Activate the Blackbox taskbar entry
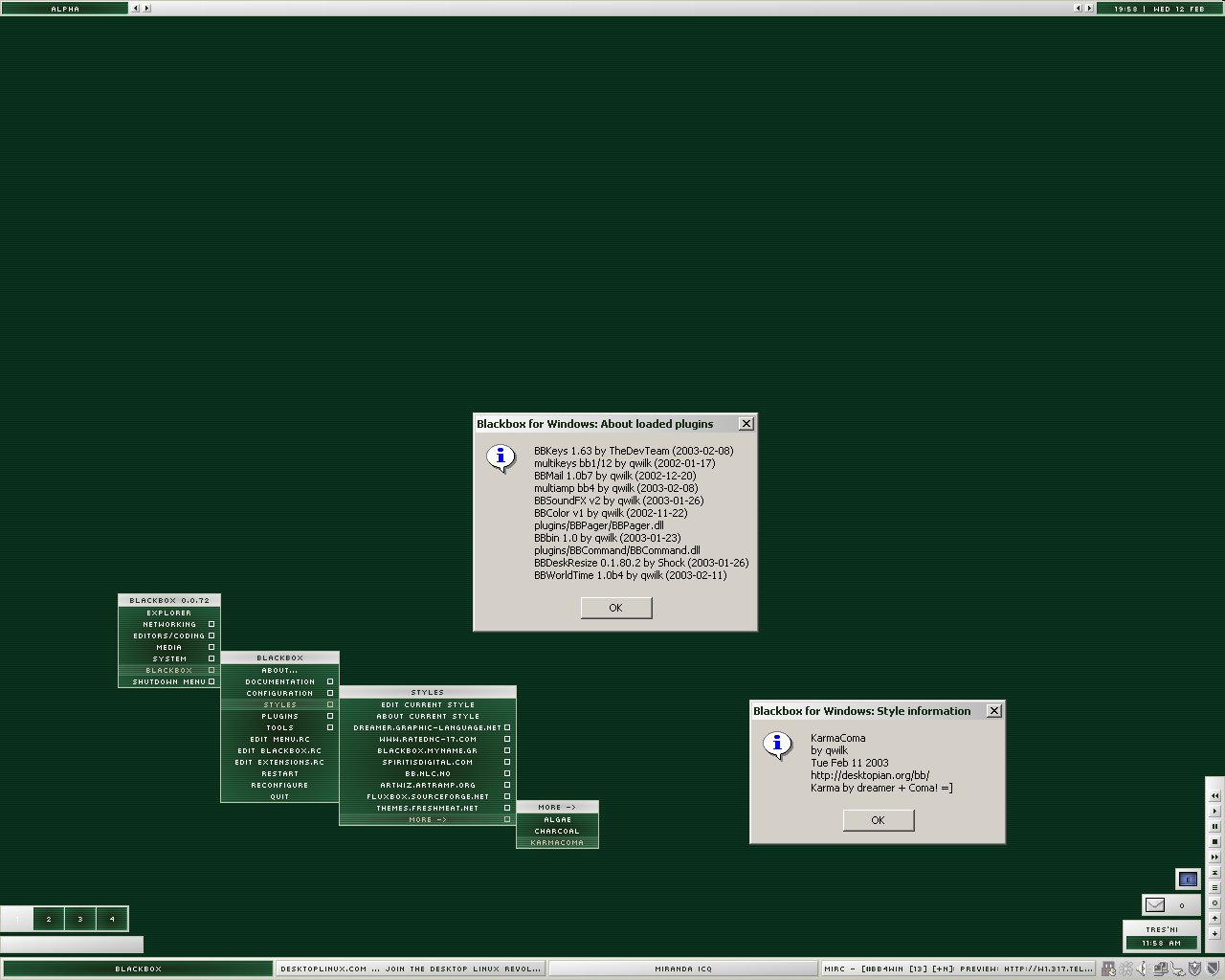This screenshot has width=1225, height=980. 138,969
